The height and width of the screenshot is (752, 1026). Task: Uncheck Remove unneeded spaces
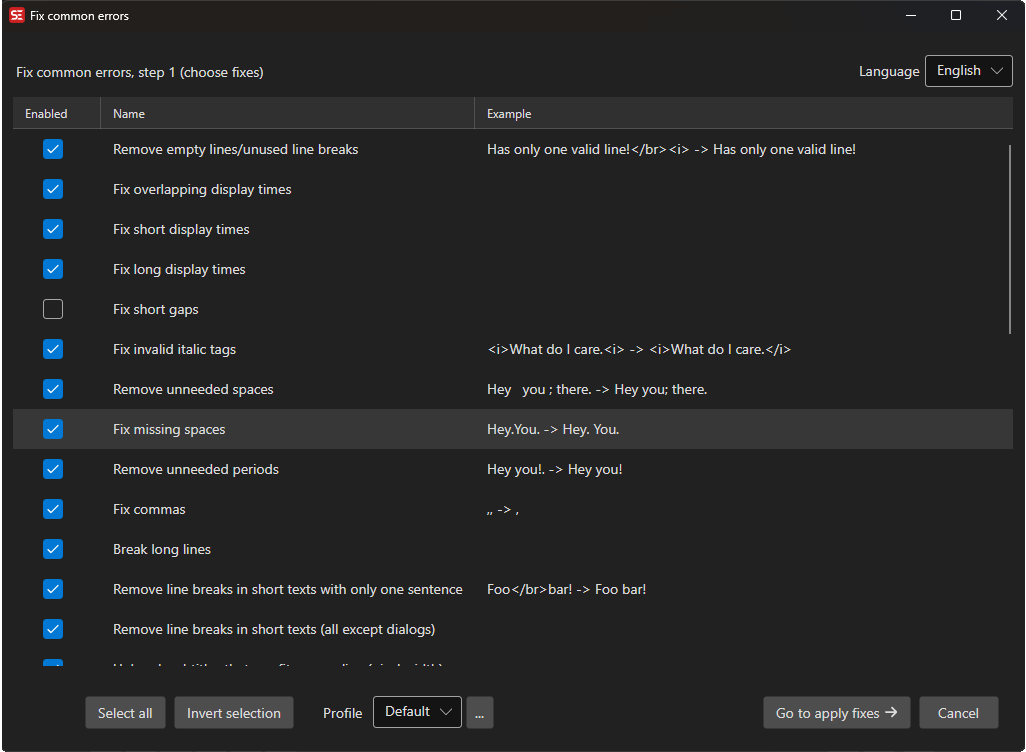52,389
